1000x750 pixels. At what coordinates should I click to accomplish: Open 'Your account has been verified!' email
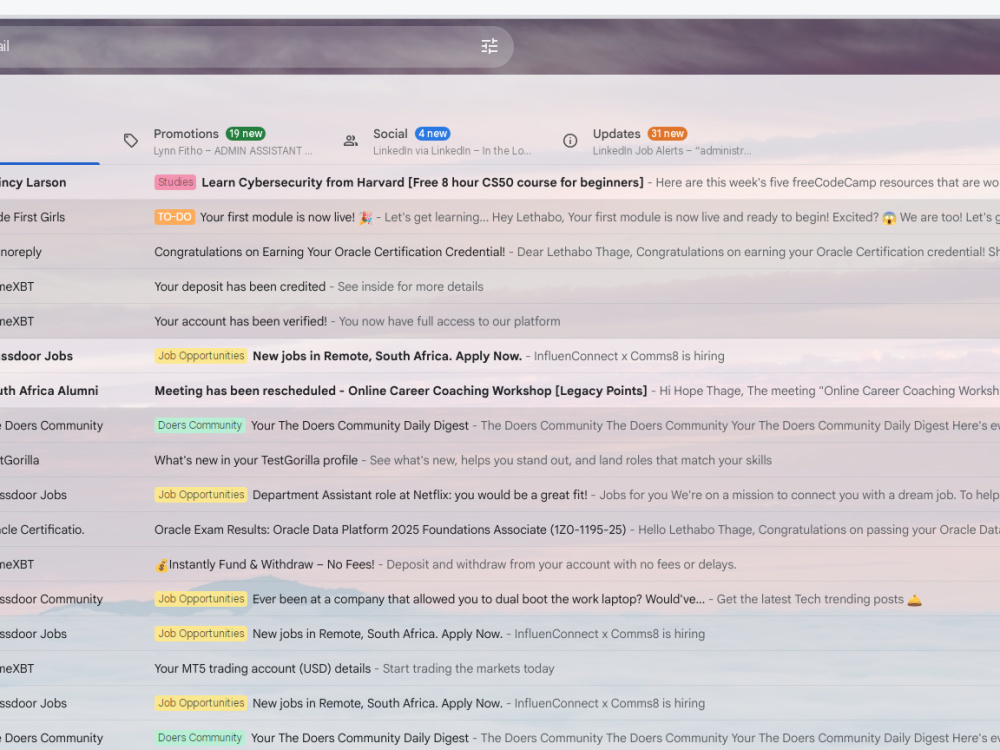coord(240,321)
